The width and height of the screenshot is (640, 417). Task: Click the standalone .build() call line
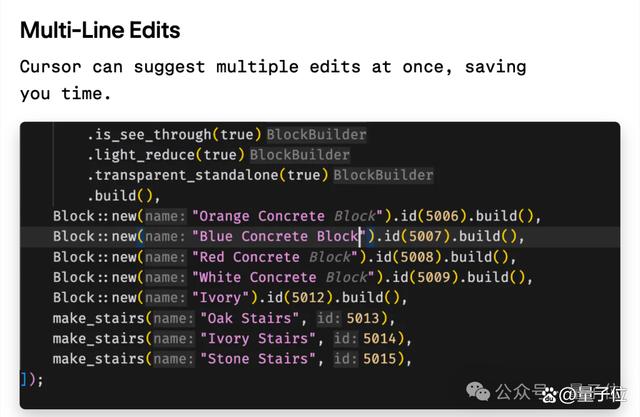point(122,195)
